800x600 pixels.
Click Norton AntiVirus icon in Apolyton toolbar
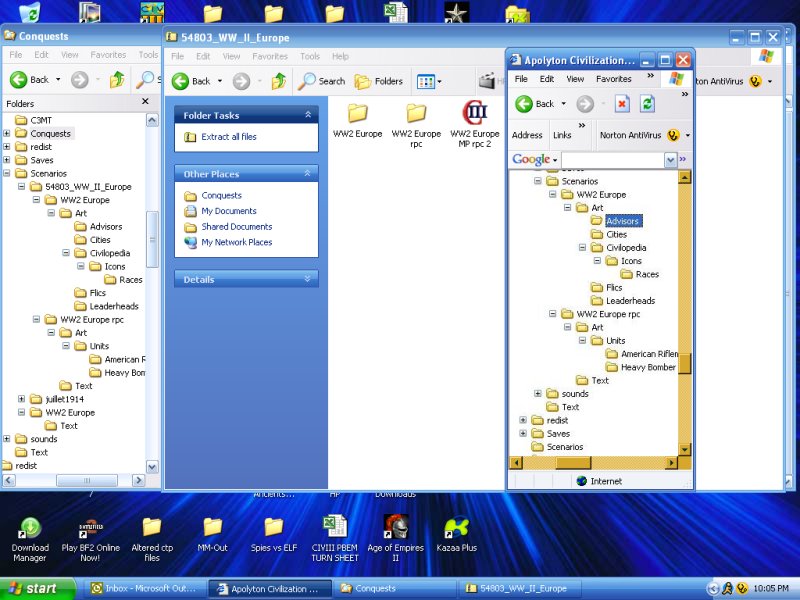(673, 135)
